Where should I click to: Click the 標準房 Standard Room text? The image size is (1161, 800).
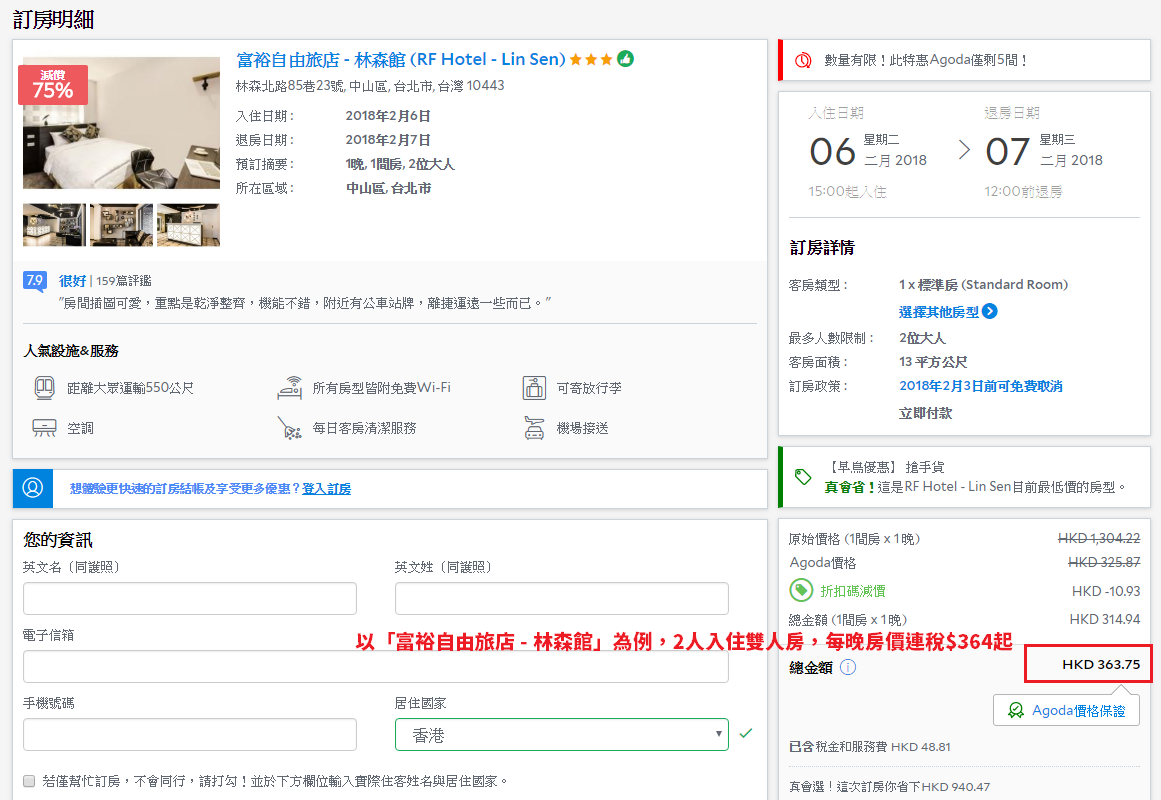point(983,284)
